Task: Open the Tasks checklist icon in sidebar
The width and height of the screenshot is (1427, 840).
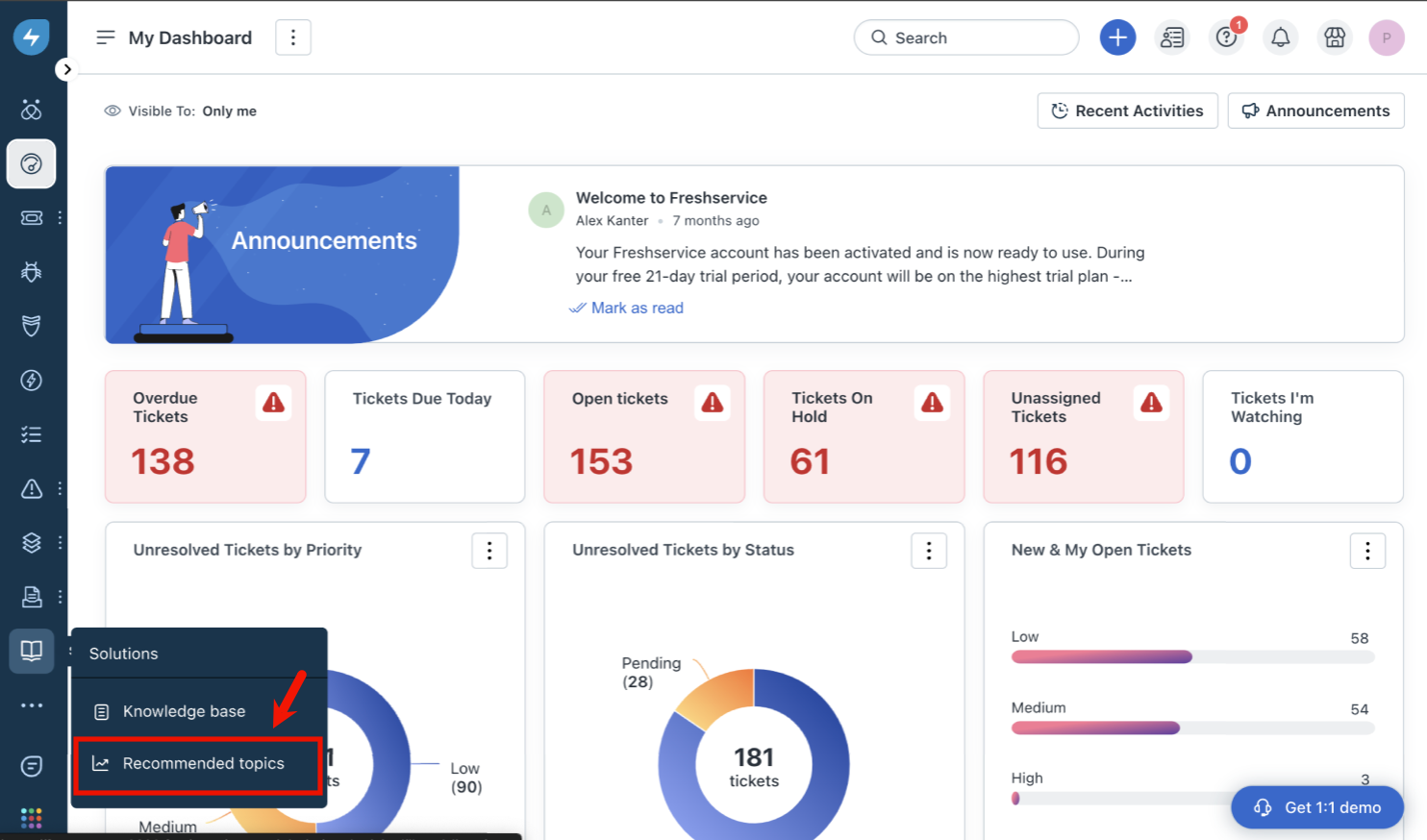Action: (x=32, y=434)
